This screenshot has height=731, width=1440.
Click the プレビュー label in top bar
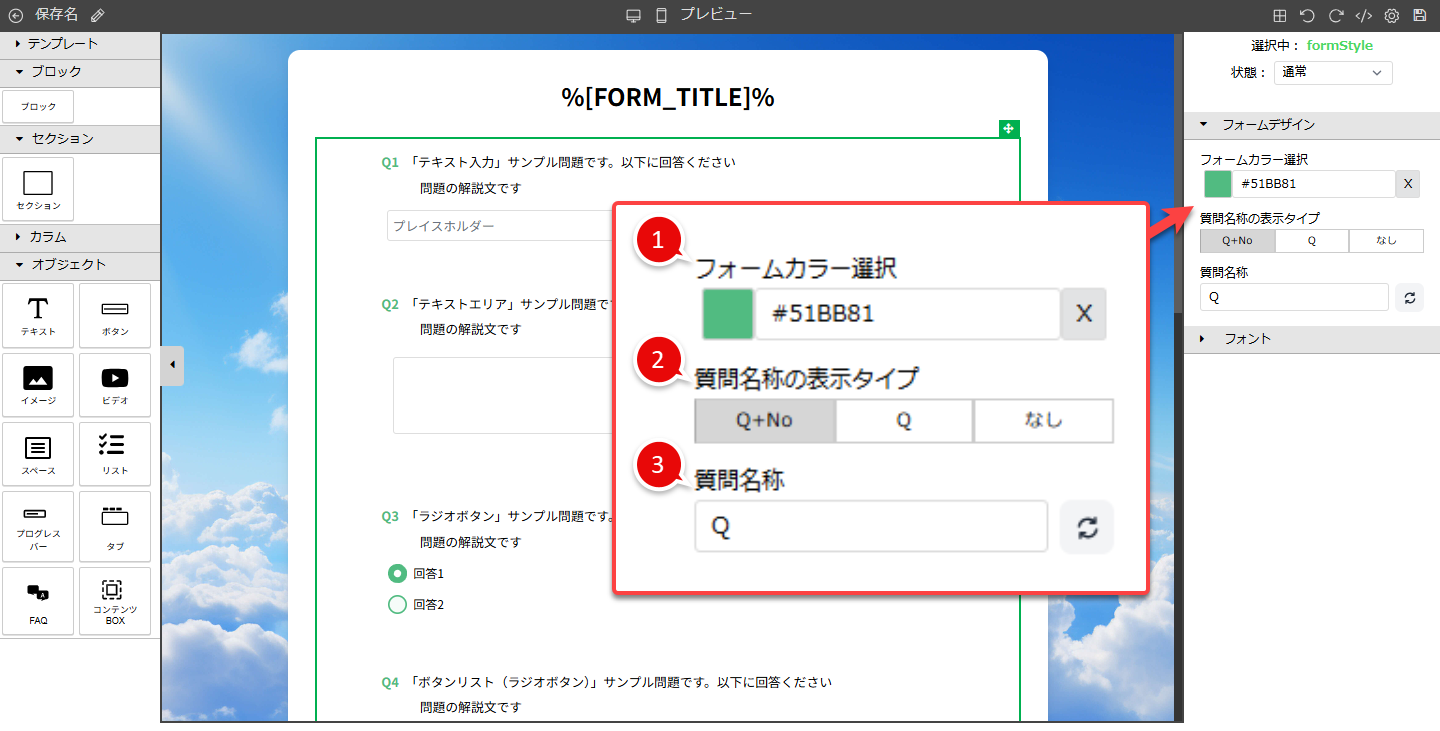[x=716, y=15]
